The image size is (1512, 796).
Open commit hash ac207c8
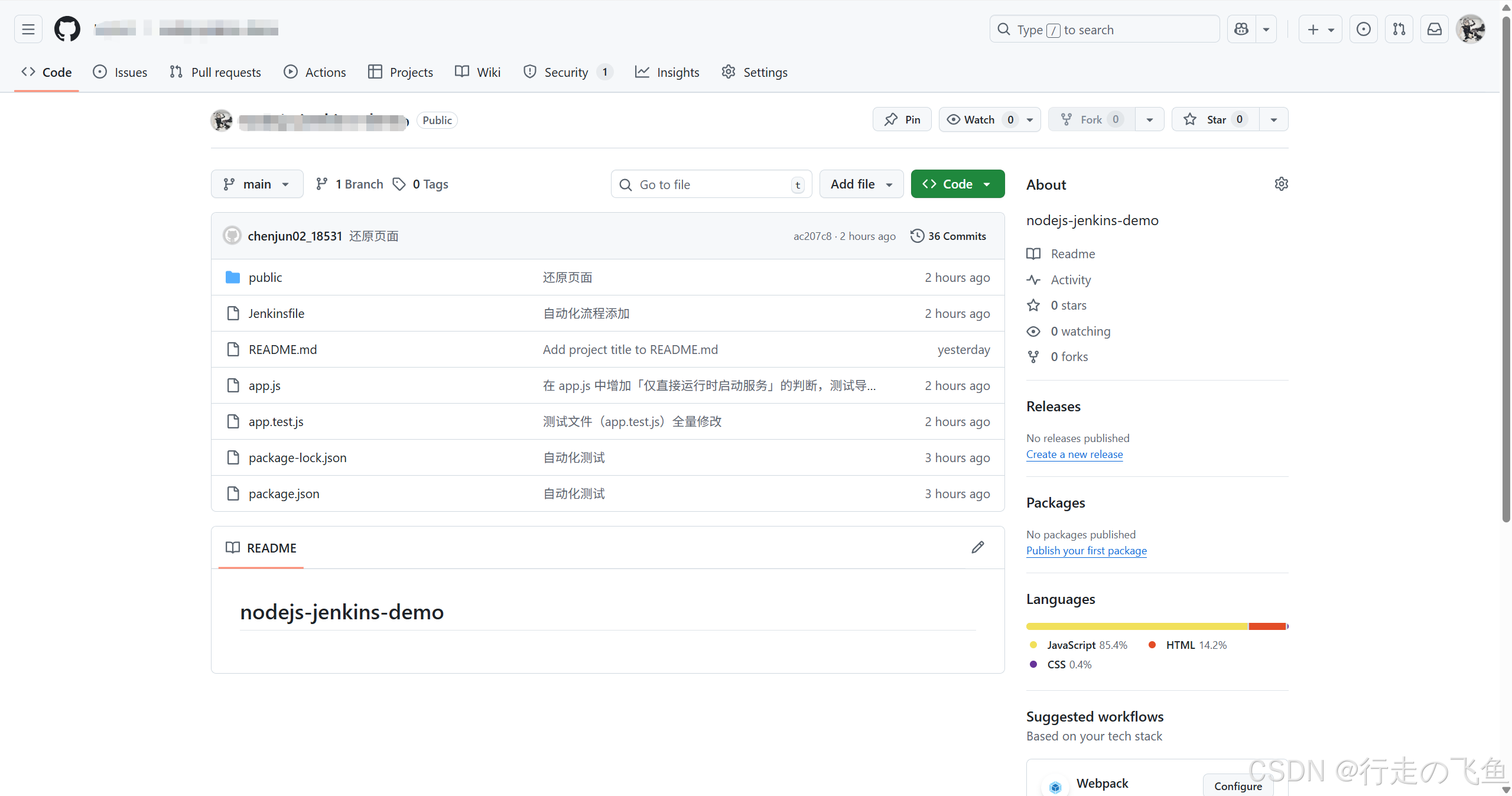click(x=812, y=236)
